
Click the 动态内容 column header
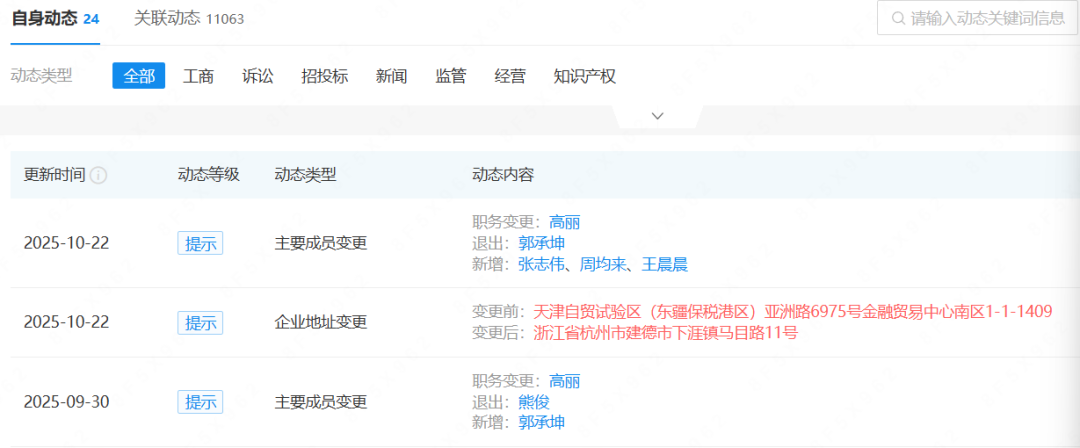click(503, 175)
